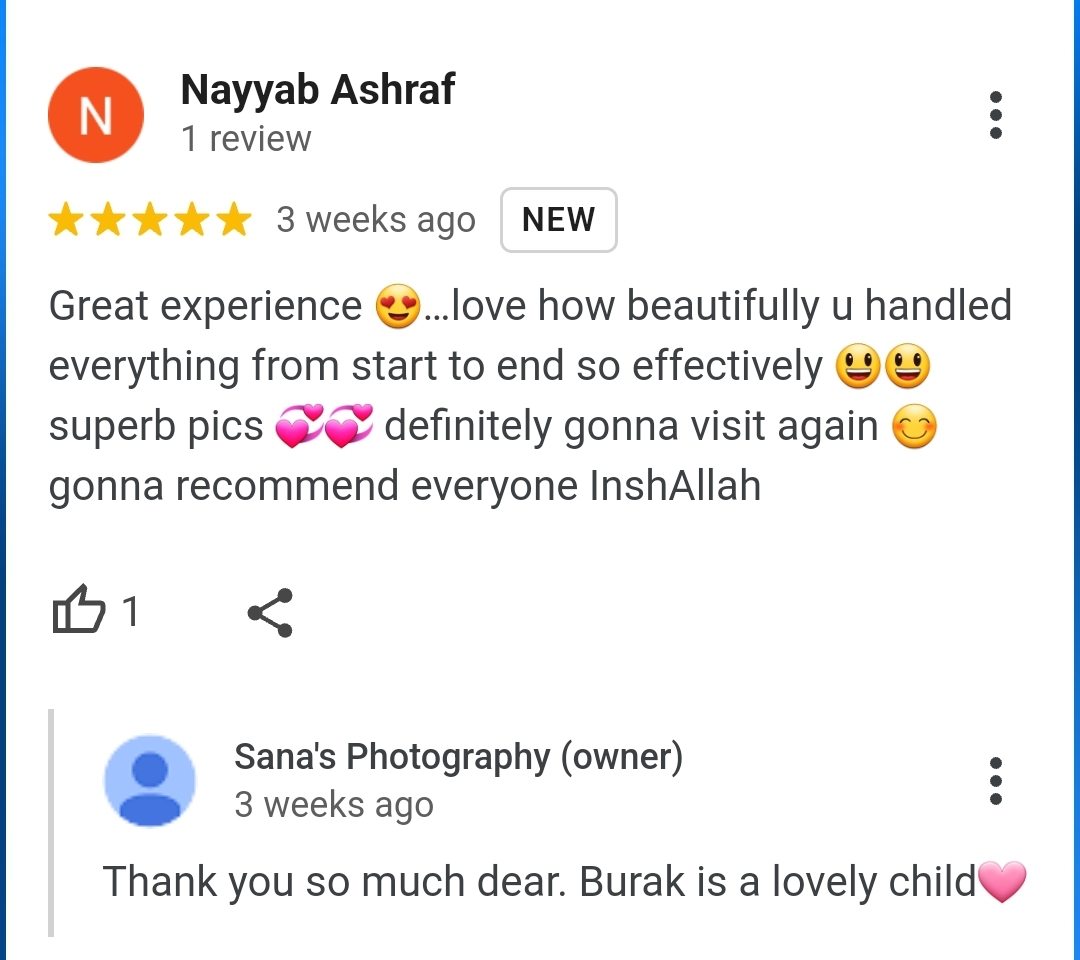
Task: Click the owner reply '3 weeks ago' timestamp
Action: 334,804
